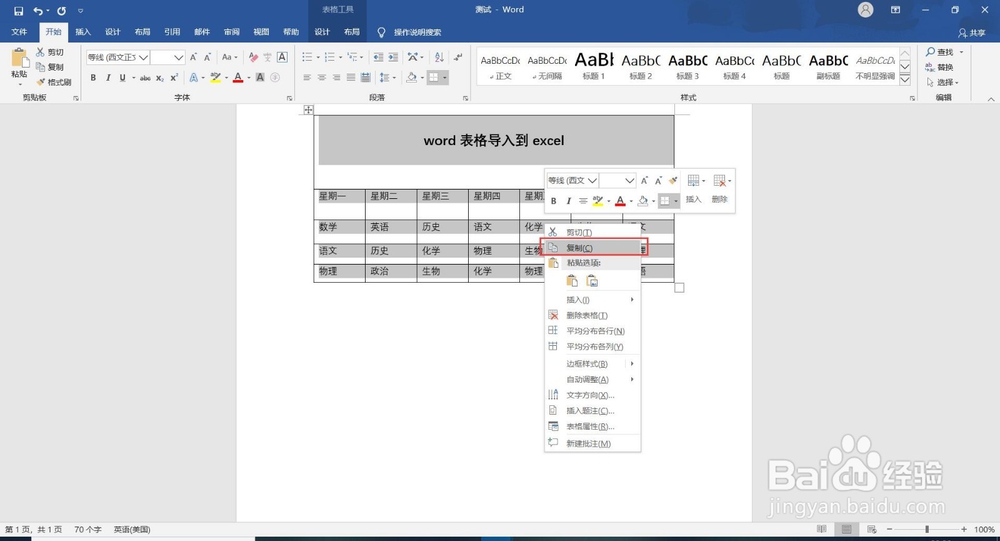
Task: Click the word count 70 个字 in the status bar
Action: (x=88, y=530)
